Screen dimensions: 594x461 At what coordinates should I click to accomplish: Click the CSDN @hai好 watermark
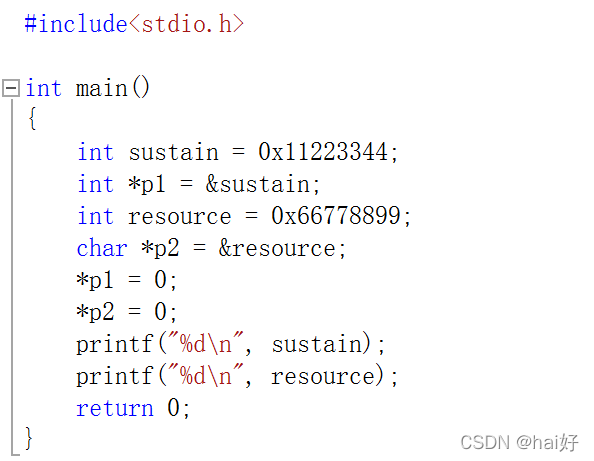tap(519, 442)
